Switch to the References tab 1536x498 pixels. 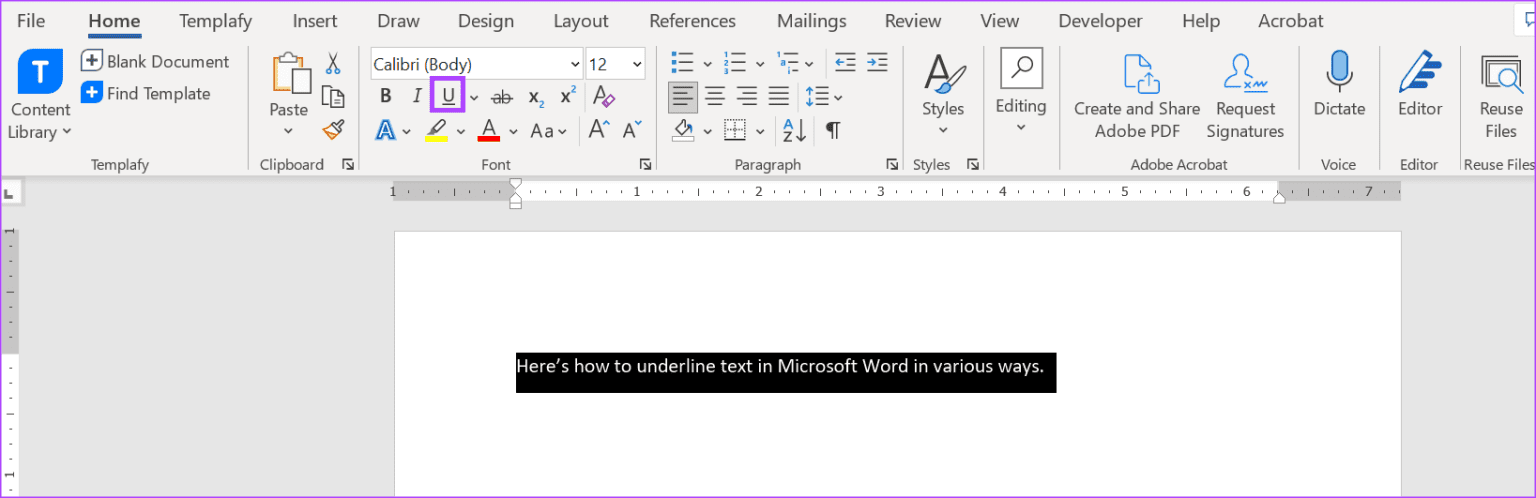point(692,21)
